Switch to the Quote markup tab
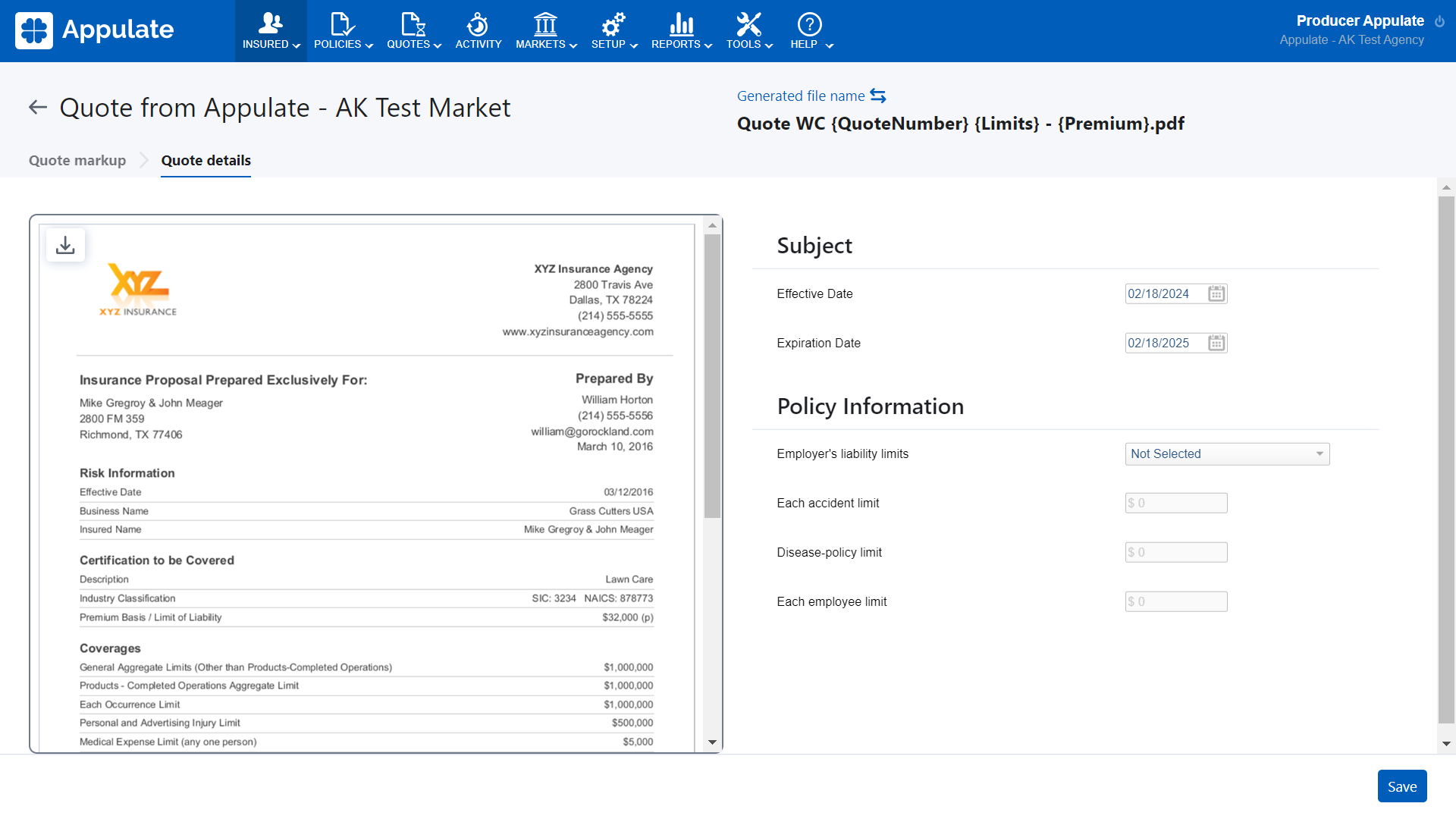The height and width of the screenshot is (819, 1456). 77,161
